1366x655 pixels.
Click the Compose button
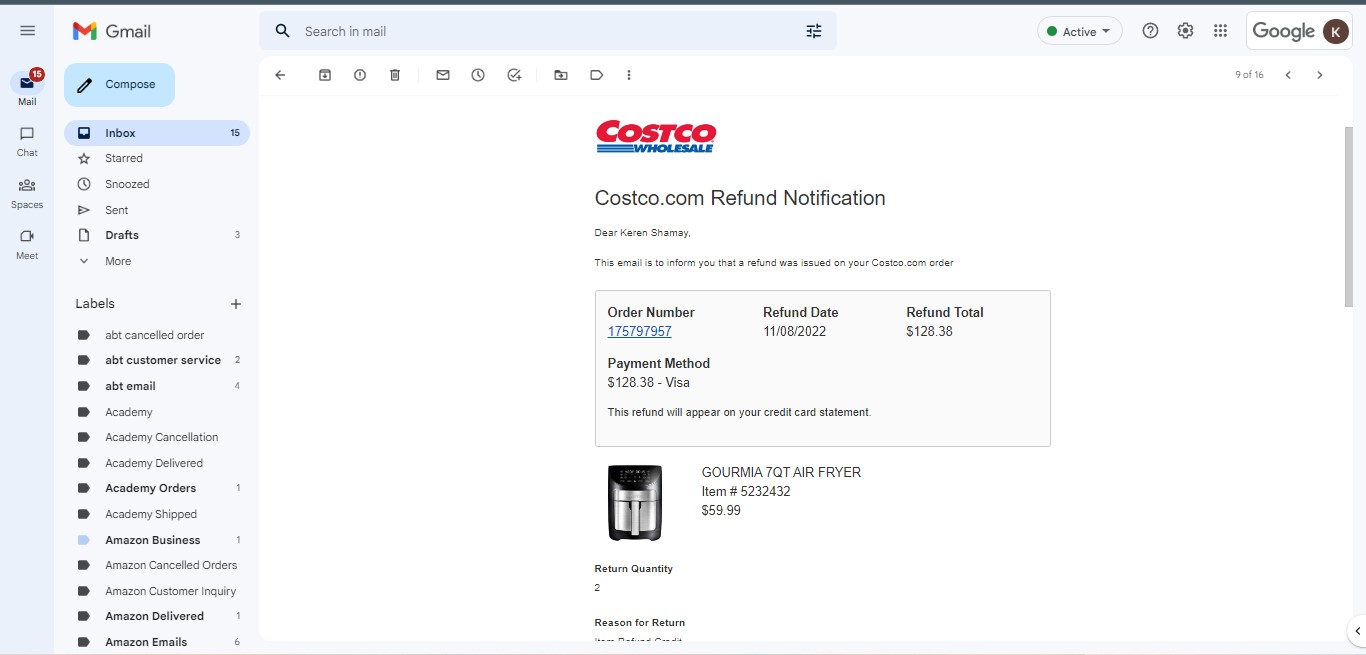click(119, 85)
